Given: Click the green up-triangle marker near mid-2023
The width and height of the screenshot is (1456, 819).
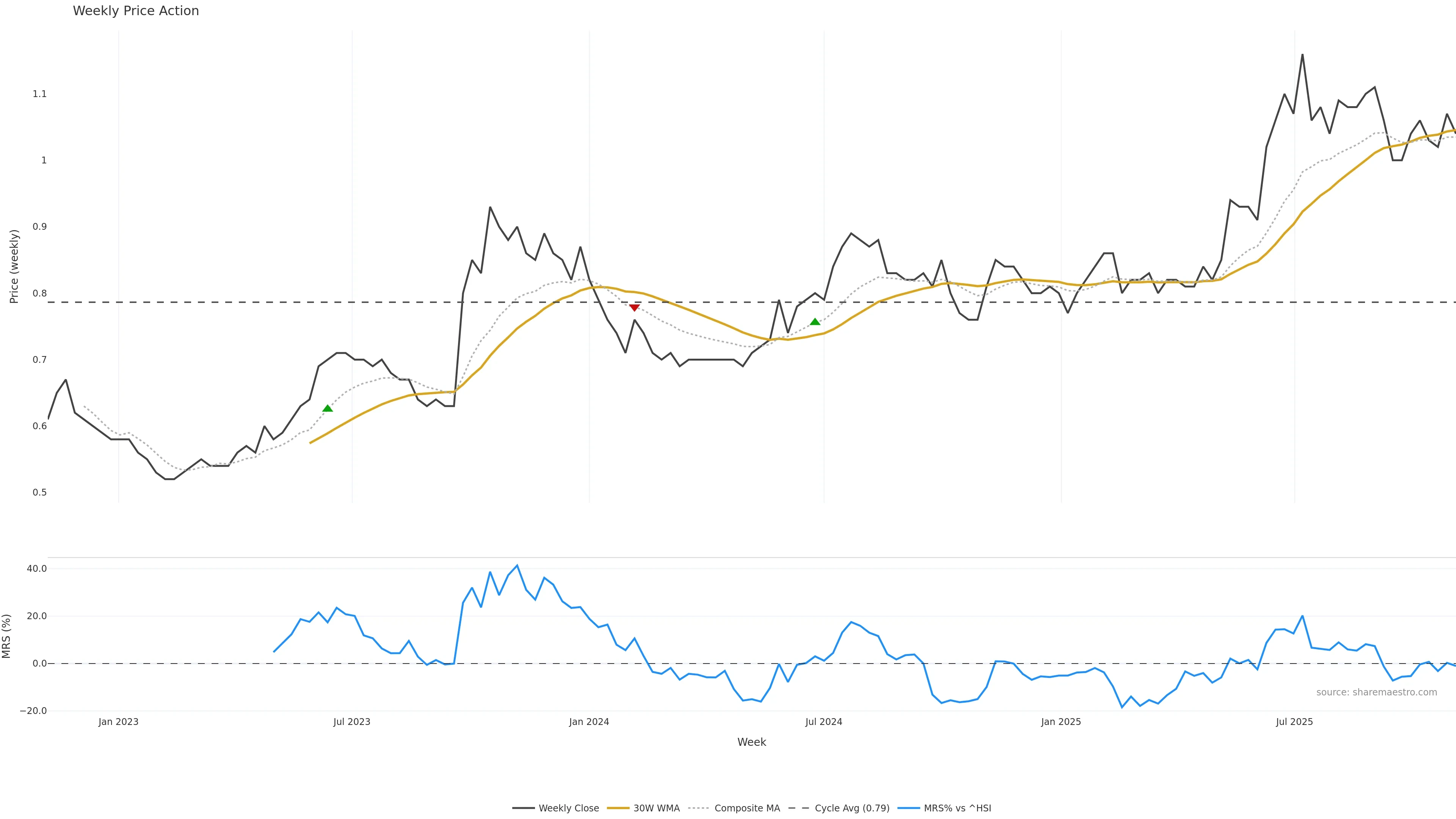Looking at the screenshot, I should click(327, 408).
